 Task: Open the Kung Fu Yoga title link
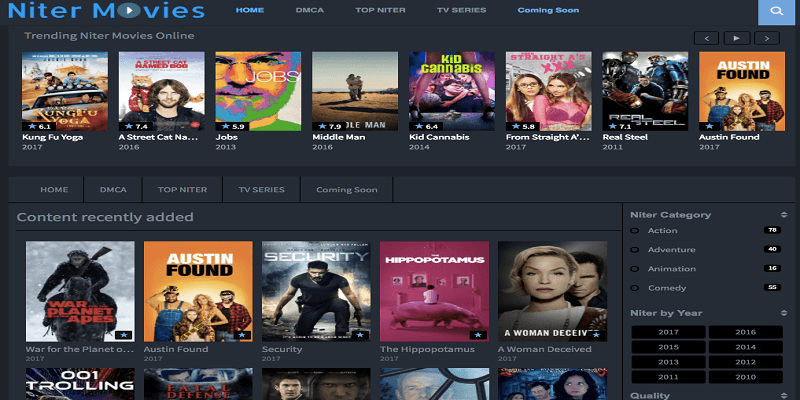(x=53, y=137)
